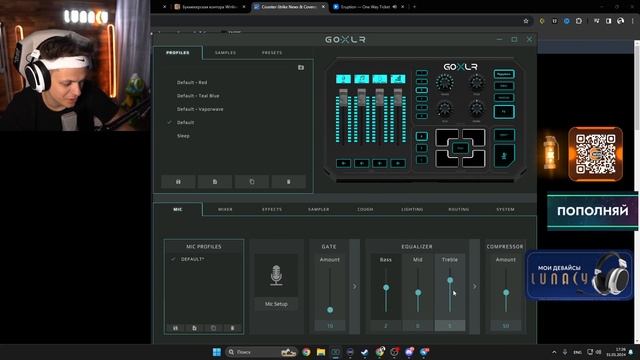Click the center Clear sampler button

coord(460,148)
